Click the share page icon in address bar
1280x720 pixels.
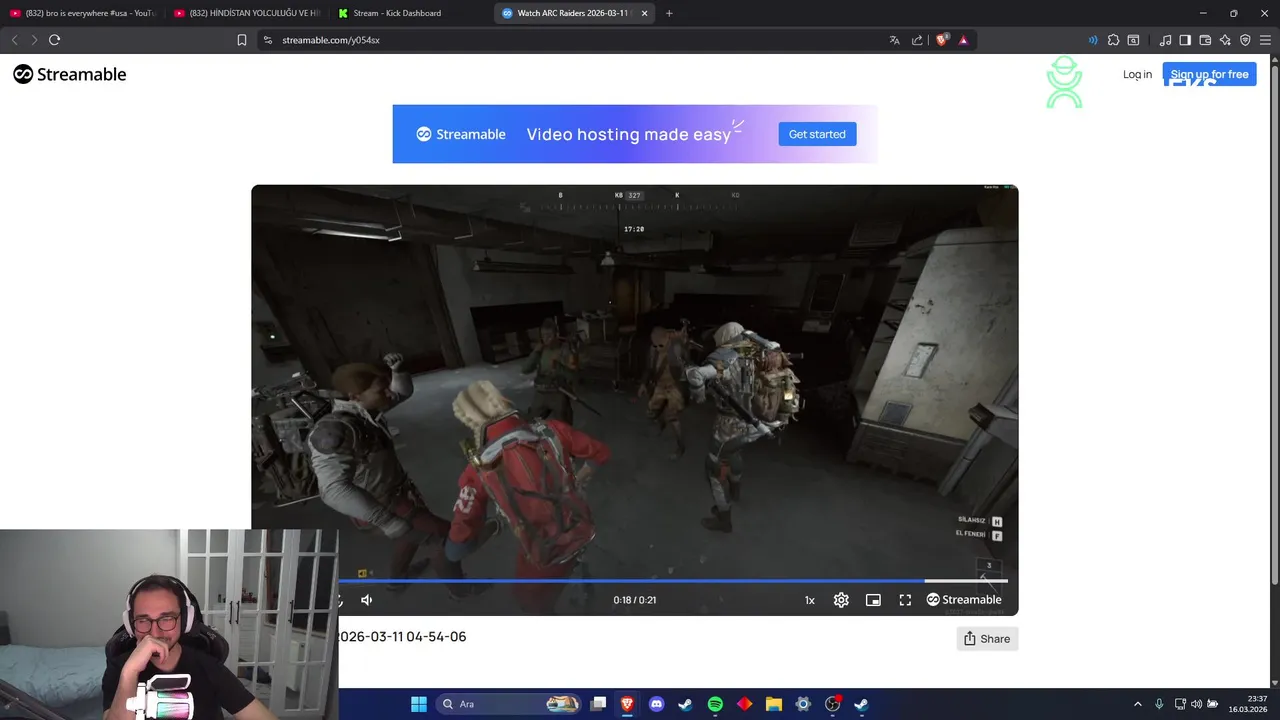click(917, 40)
